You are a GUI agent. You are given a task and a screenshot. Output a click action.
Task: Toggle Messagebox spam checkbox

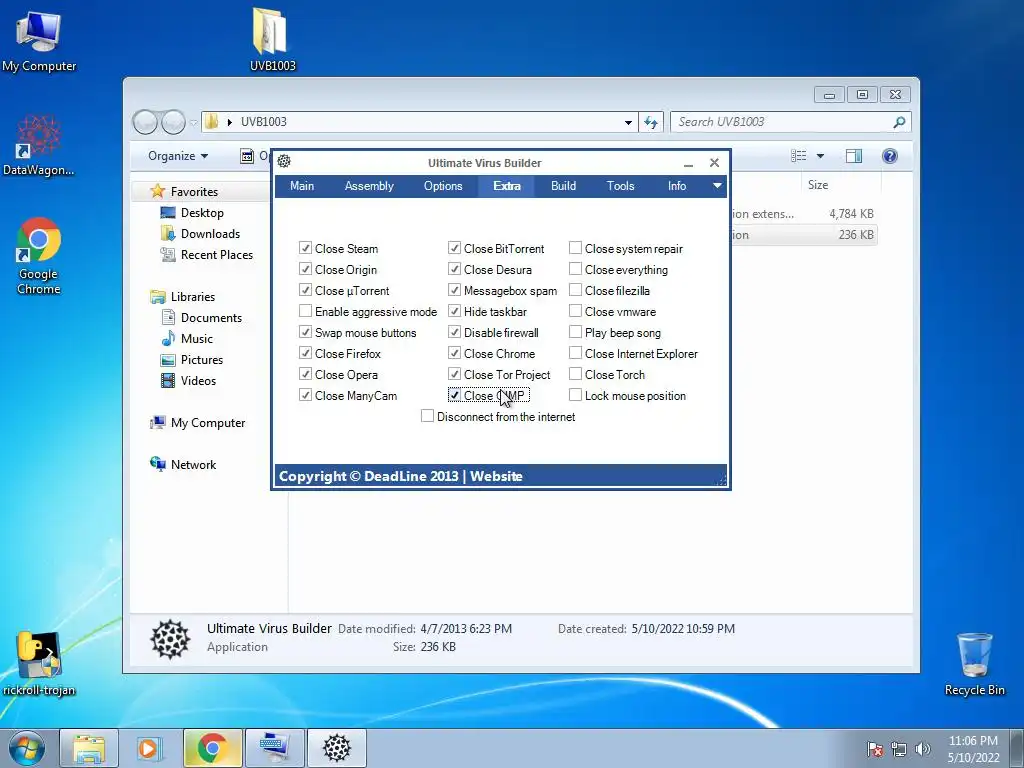click(454, 290)
